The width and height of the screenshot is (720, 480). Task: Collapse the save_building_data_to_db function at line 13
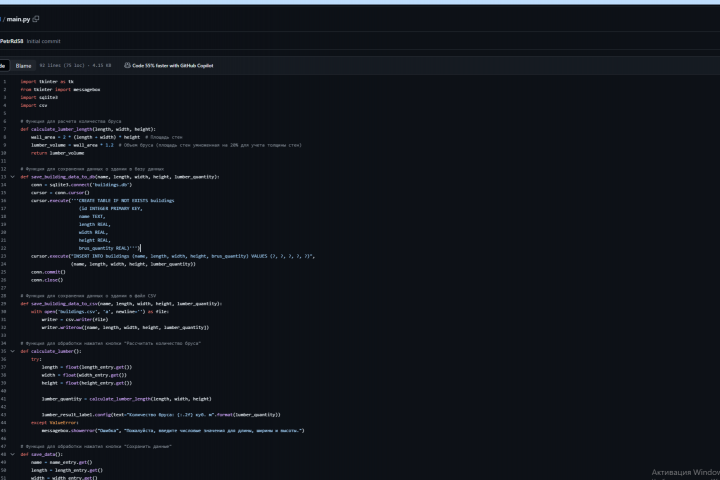[12, 176]
